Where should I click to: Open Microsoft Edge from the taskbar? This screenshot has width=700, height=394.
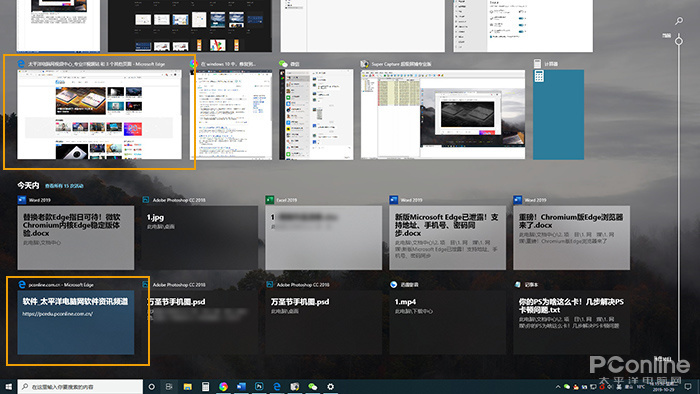[x=277, y=387]
